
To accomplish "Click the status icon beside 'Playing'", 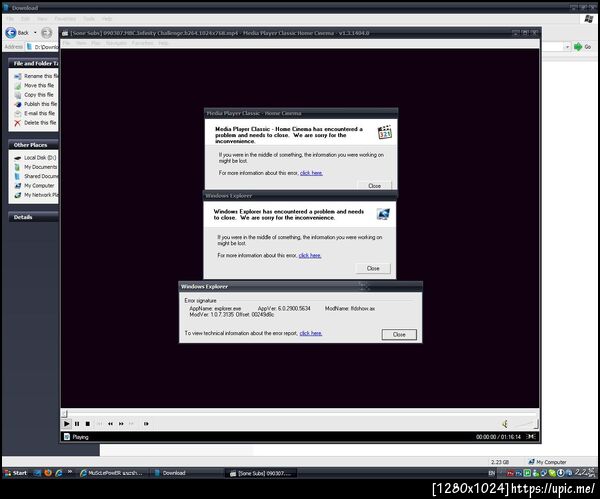I will pos(67,437).
